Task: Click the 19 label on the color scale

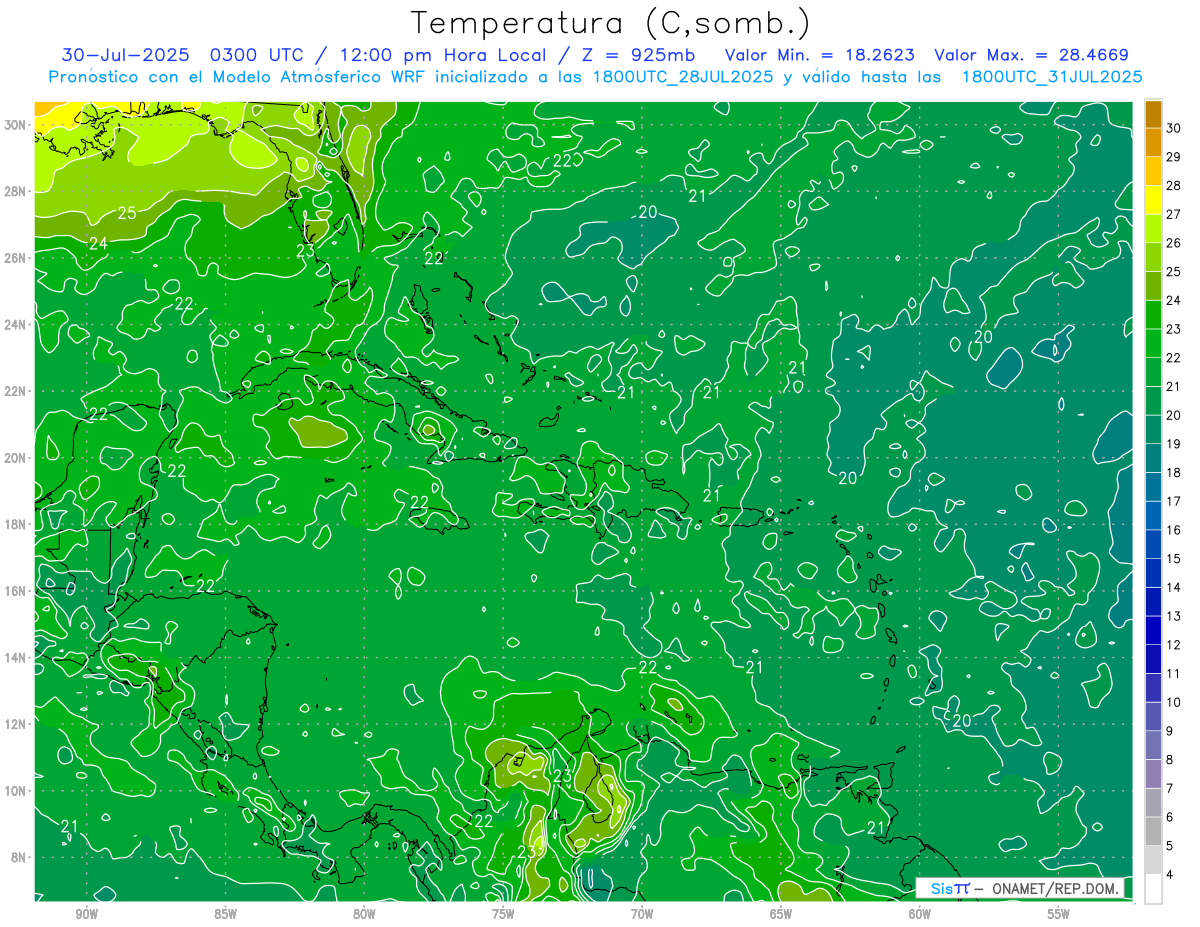Action: click(x=1174, y=444)
